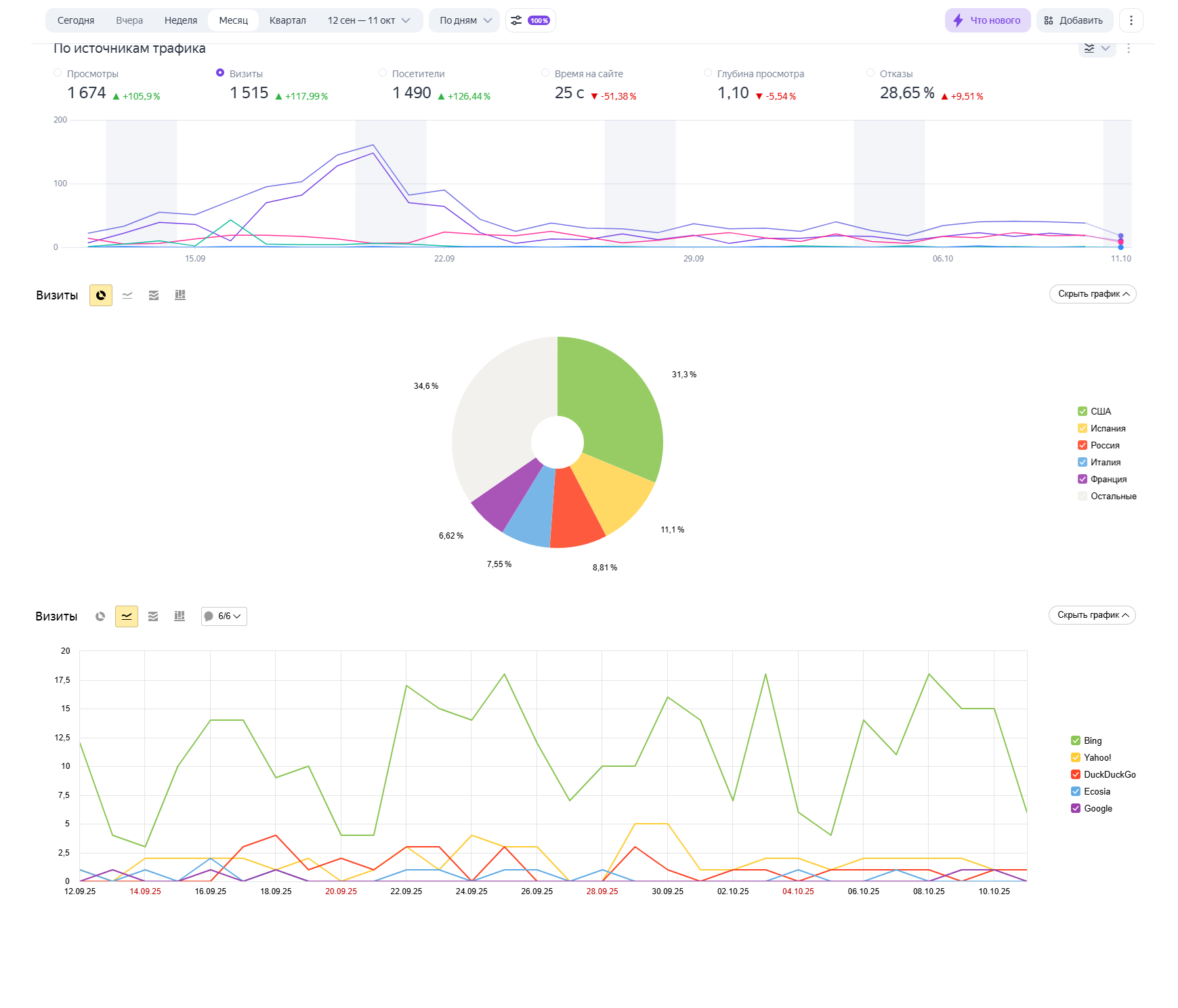Toggle the Yahoo! series checkbox
This screenshot has height=1008, width=1178.
1076,757
